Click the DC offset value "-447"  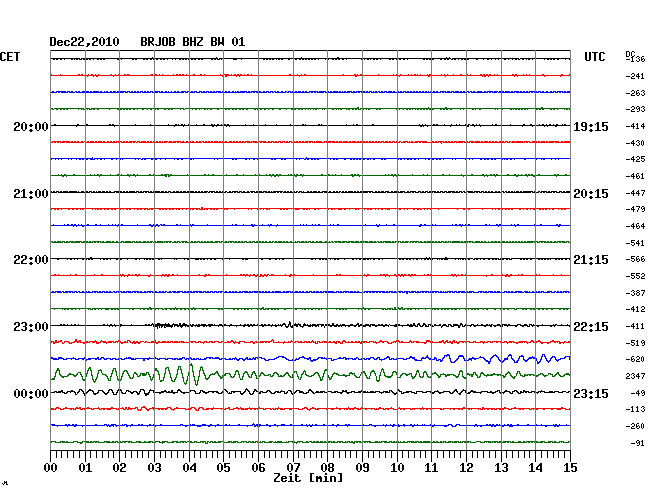pos(635,193)
